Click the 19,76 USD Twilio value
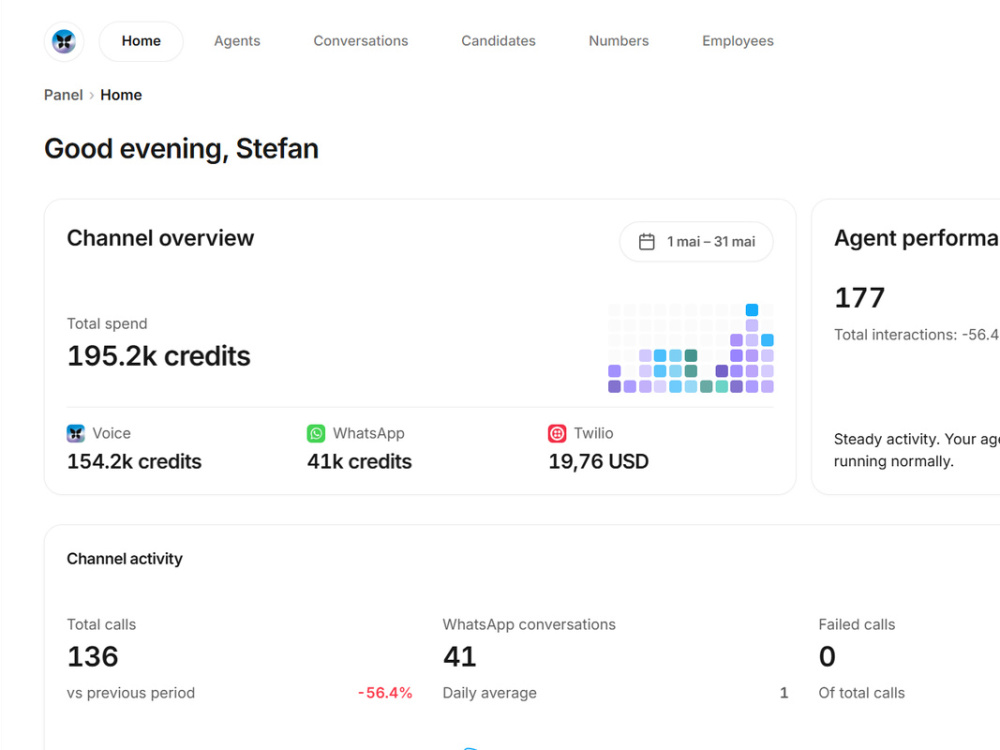This screenshot has width=1000, height=750. (598, 462)
